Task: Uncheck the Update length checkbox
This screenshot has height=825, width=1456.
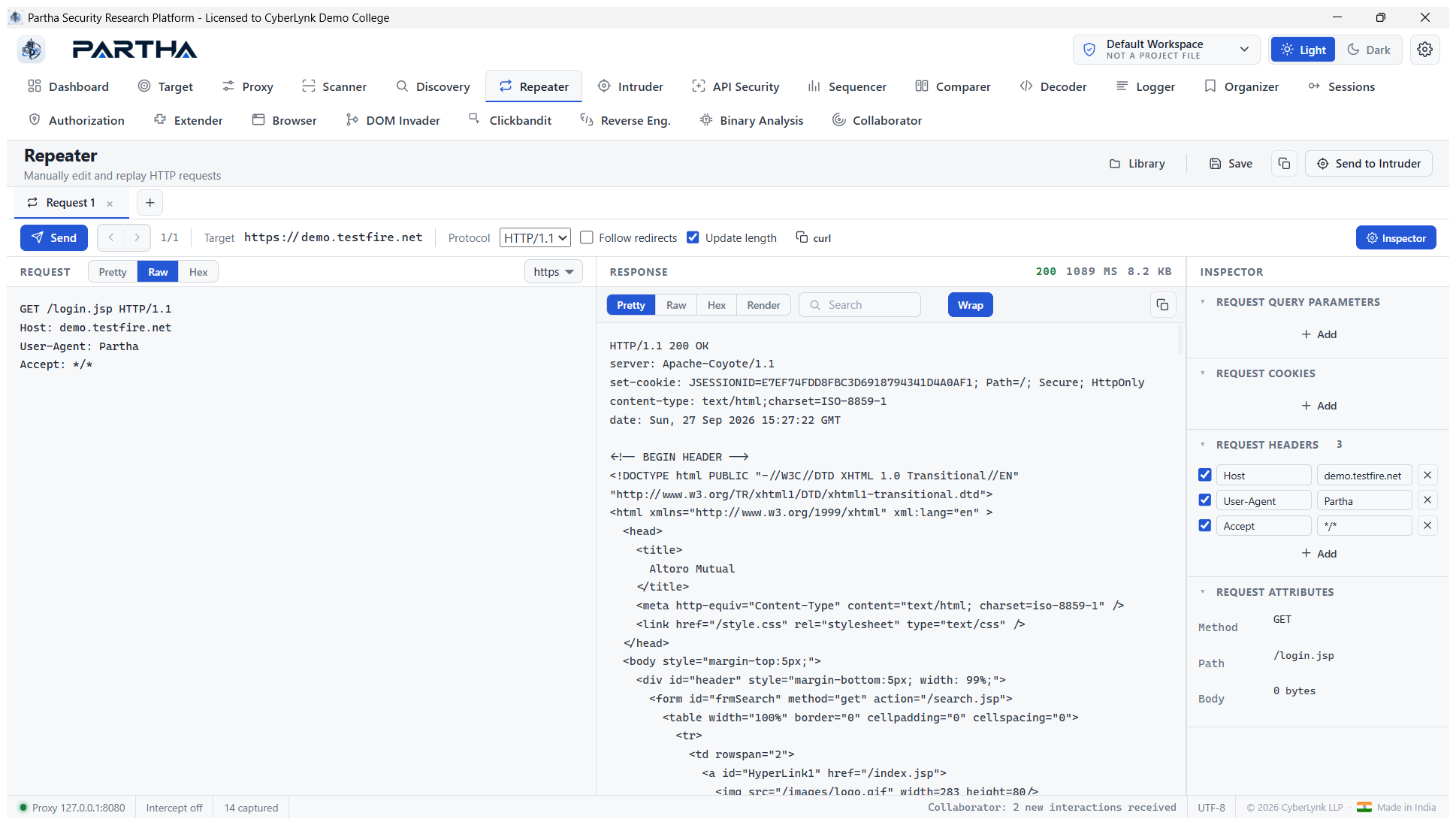Action: click(x=693, y=237)
